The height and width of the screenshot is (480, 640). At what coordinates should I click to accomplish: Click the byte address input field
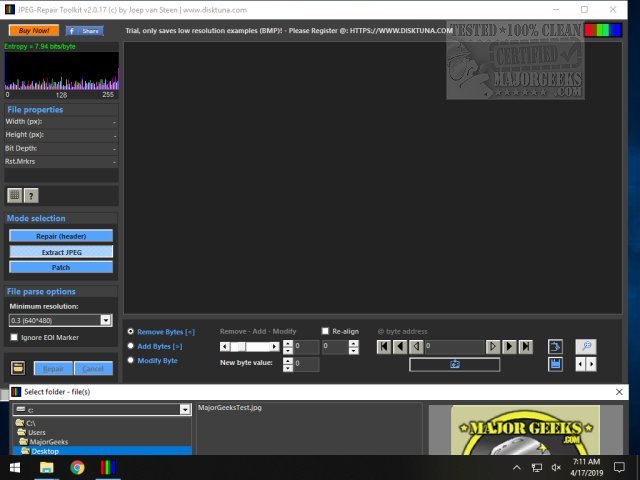click(x=454, y=347)
